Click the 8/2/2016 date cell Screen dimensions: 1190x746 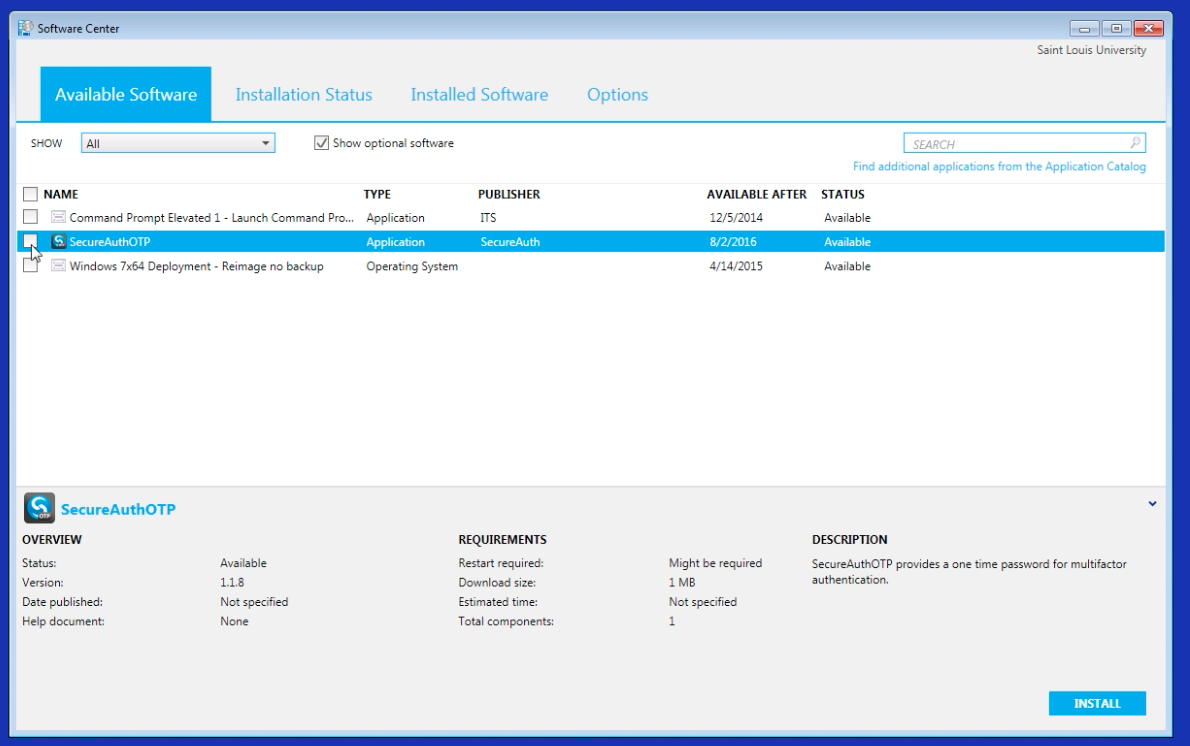click(x=733, y=242)
